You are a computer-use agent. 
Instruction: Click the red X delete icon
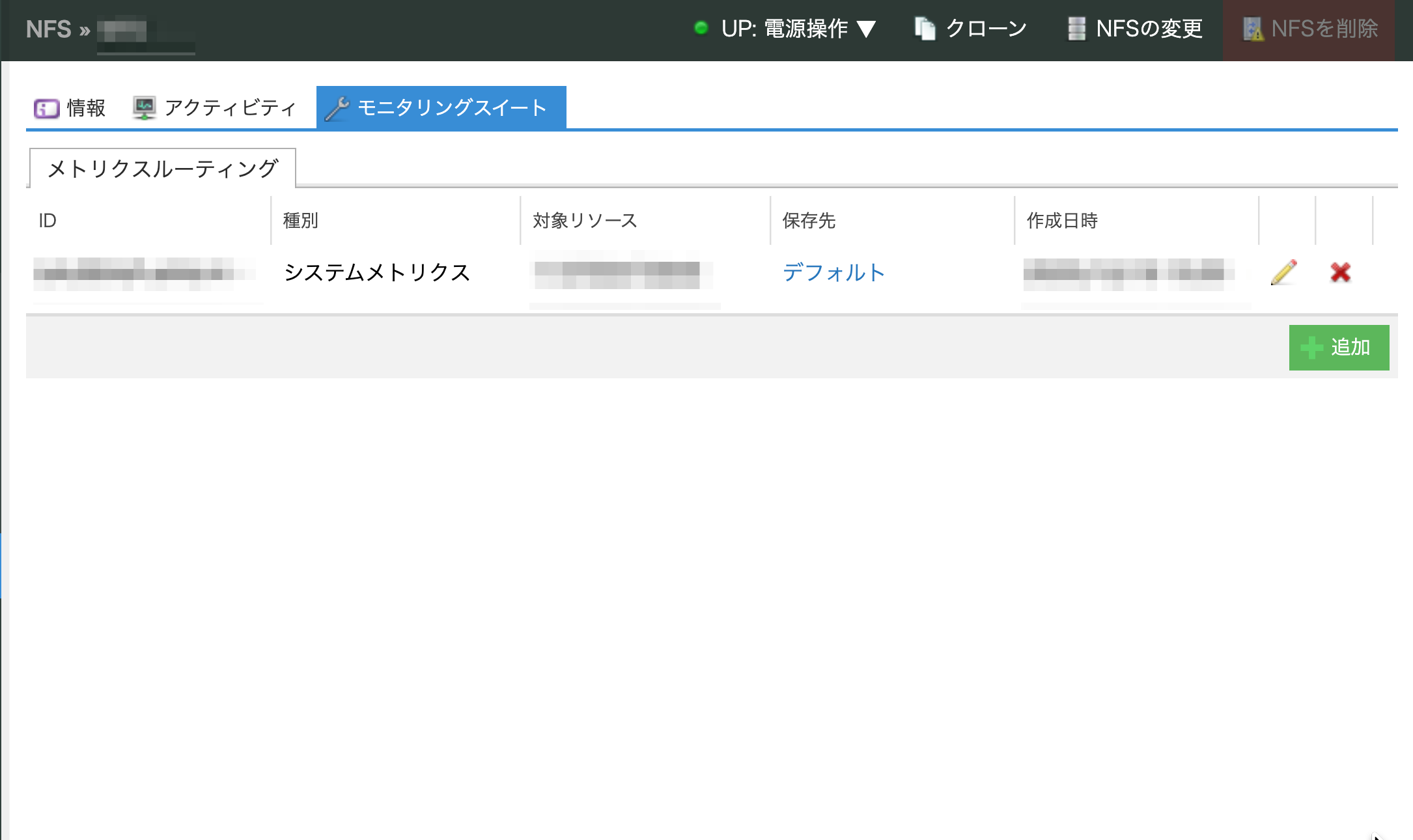pyautogui.click(x=1340, y=272)
